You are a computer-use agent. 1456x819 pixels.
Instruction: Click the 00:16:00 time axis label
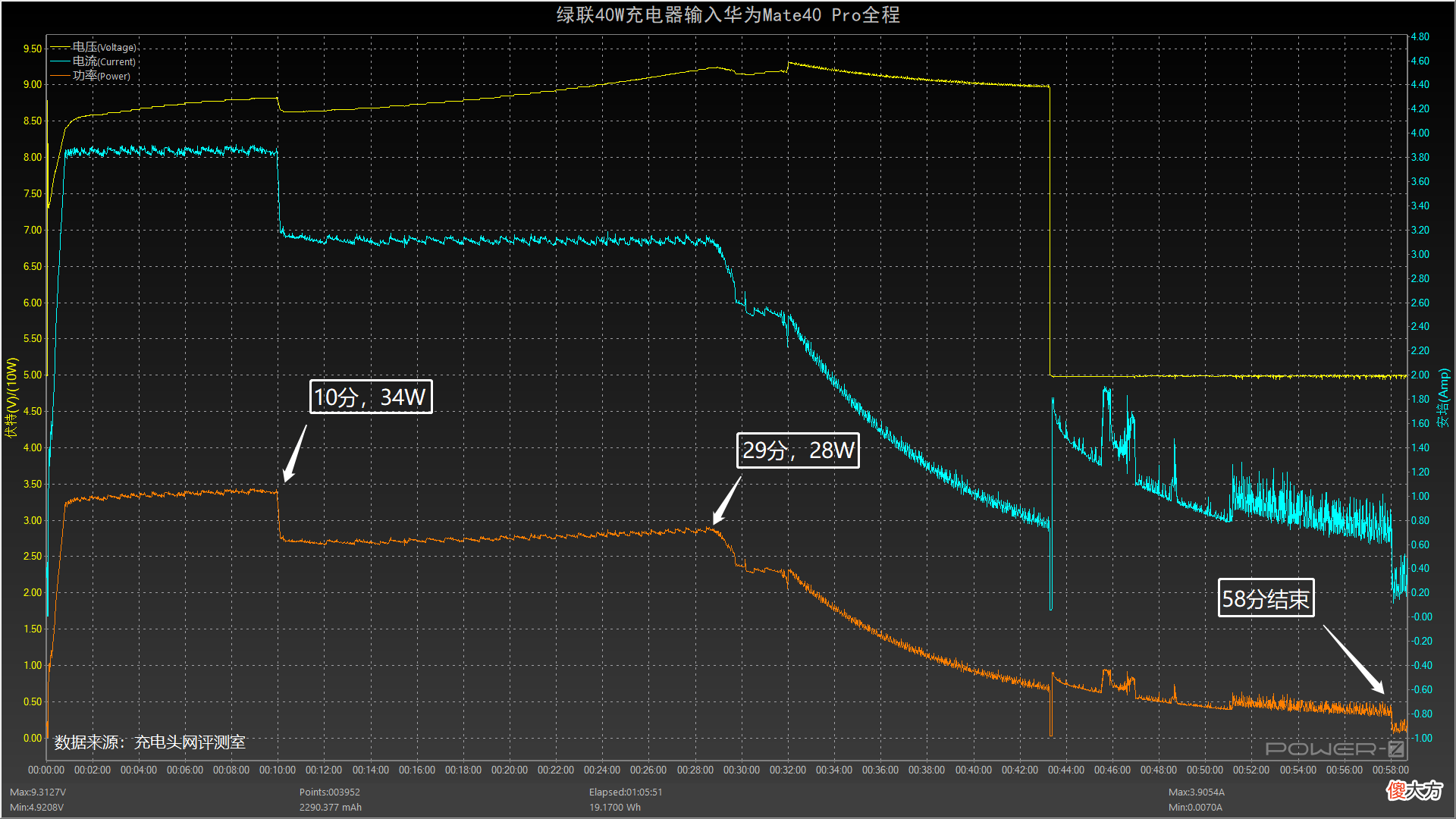[x=417, y=770]
